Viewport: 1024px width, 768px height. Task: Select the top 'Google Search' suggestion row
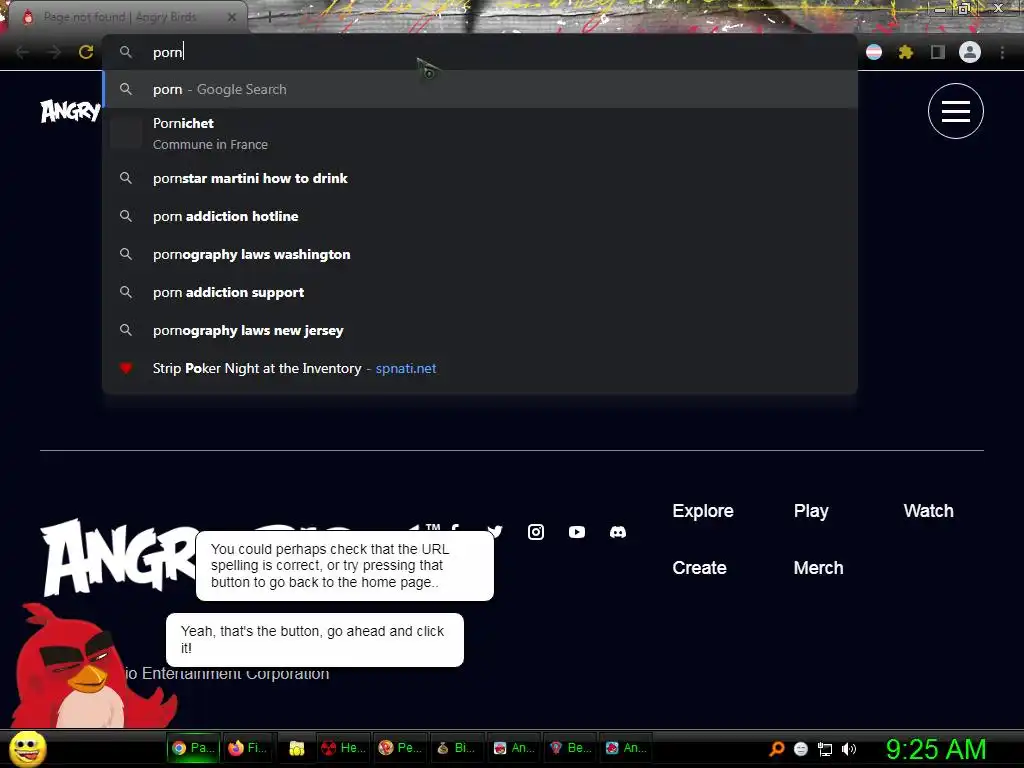pyautogui.click(x=480, y=89)
